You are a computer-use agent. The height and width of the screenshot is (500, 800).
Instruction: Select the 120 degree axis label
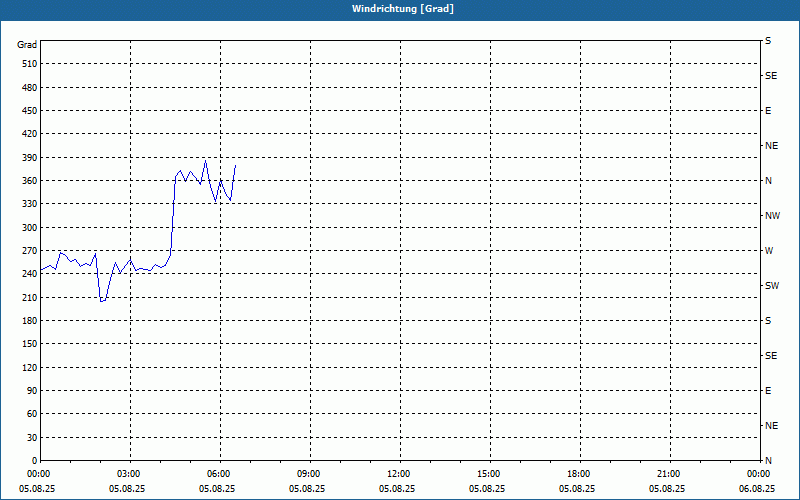pos(30,367)
